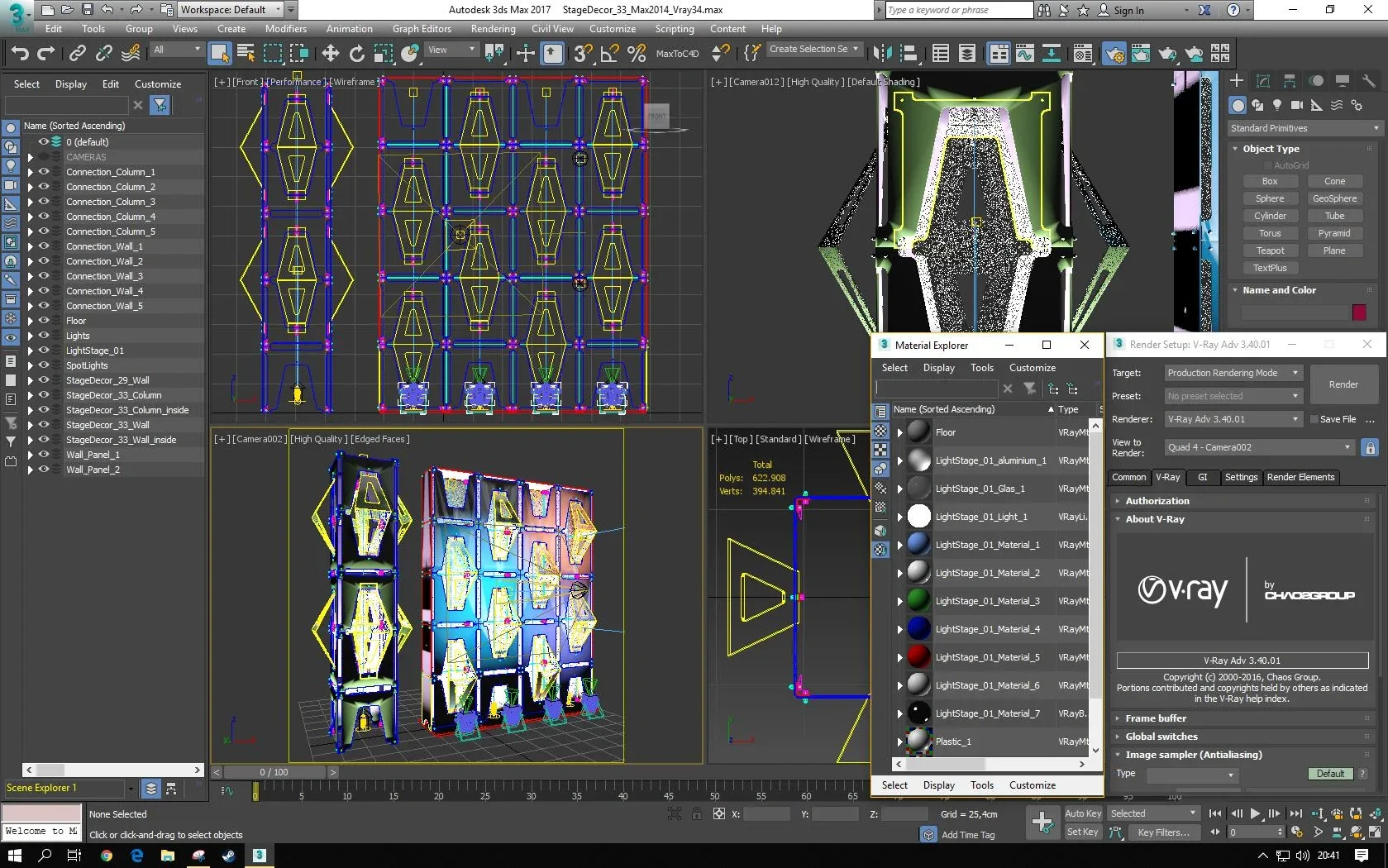Hide Connection_Column_1 with its eye icon
This screenshot has width=1388, height=868.
pyautogui.click(x=45, y=172)
